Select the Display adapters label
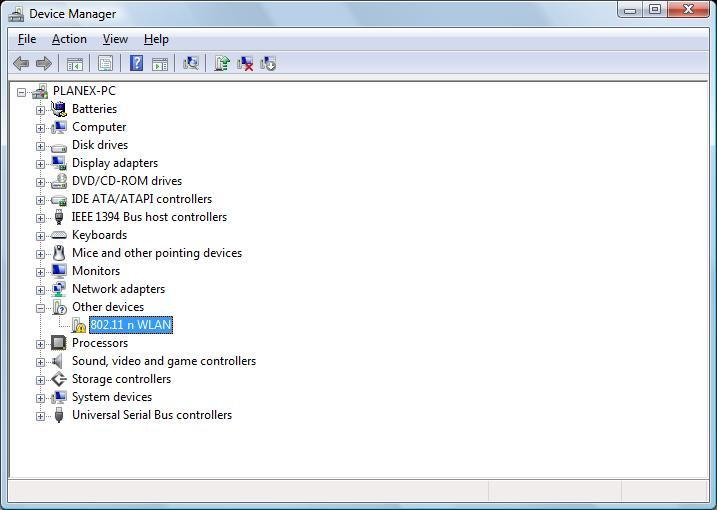 point(115,163)
